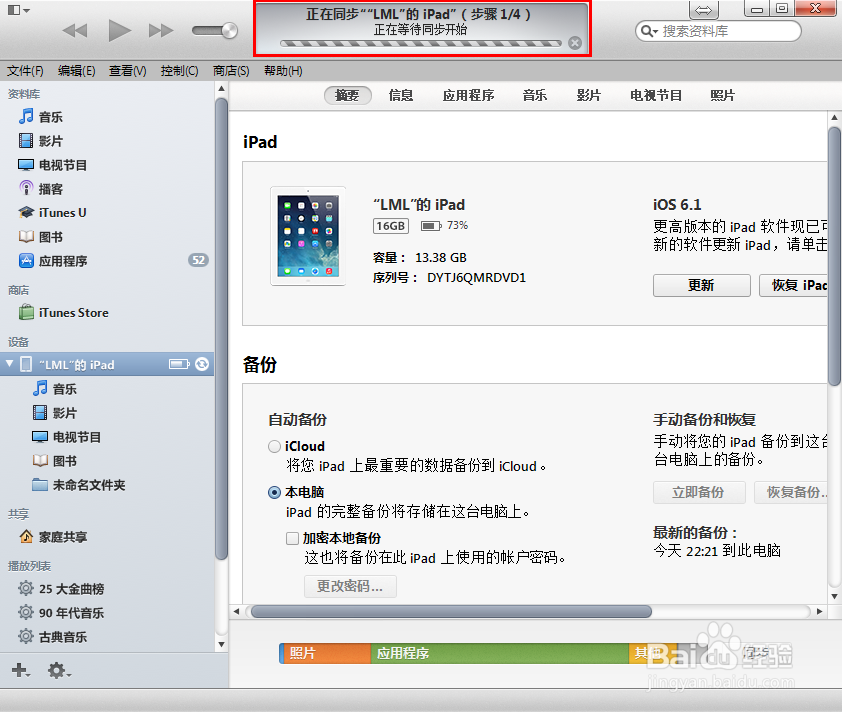Switch to device 音乐 tab
Image resolution: width=842 pixels, height=712 pixels.
[535, 96]
